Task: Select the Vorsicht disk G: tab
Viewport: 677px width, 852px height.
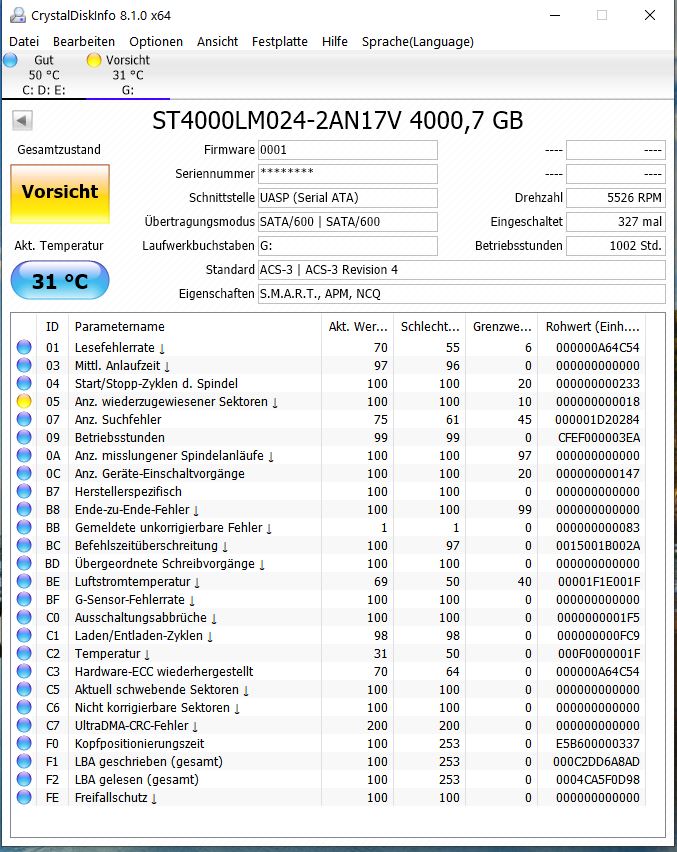Action: click(x=128, y=75)
